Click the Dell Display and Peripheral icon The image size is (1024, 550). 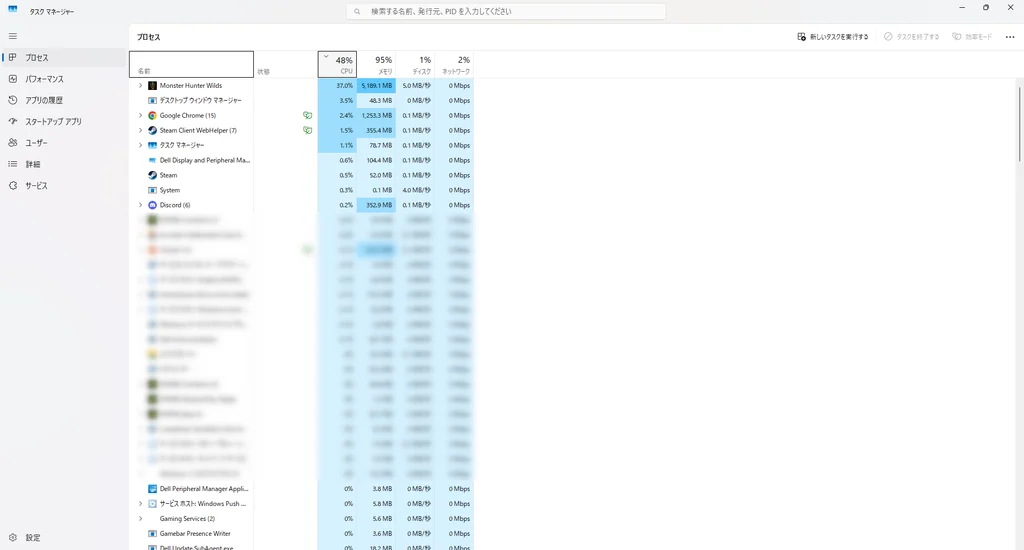152,160
